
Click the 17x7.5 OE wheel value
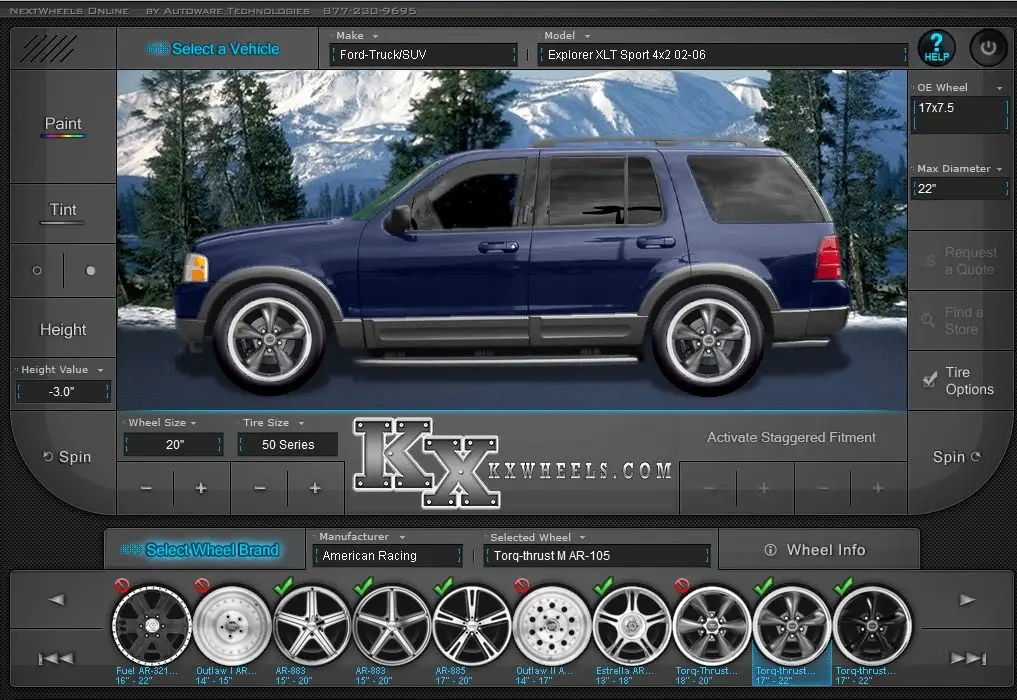pyautogui.click(x=960, y=115)
